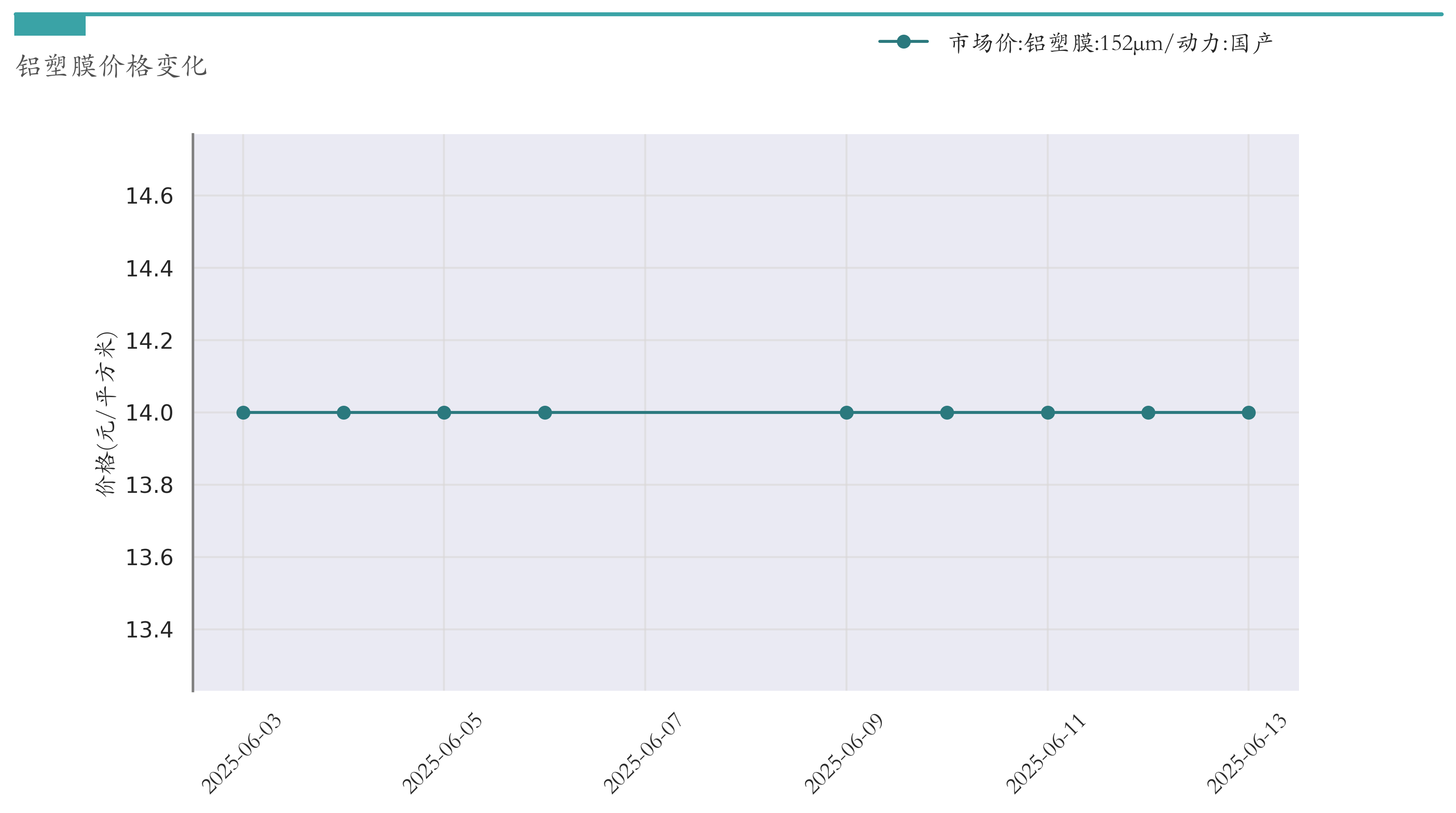Click the legend marker icon
The width and height of the screenshot is (1456, 813).
[903, 42]
